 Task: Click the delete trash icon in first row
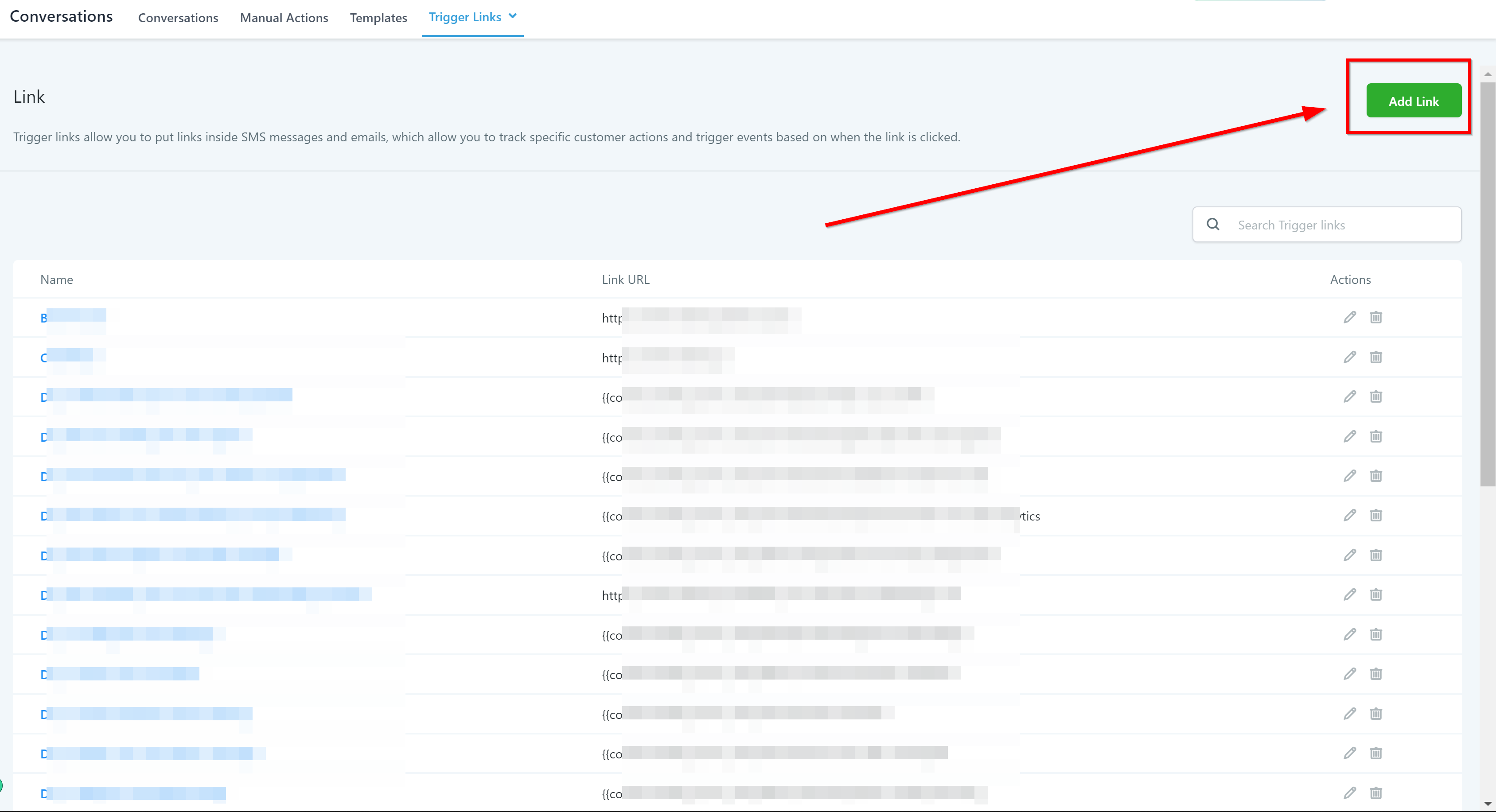pyautogui.click(x=1376, y=317)
